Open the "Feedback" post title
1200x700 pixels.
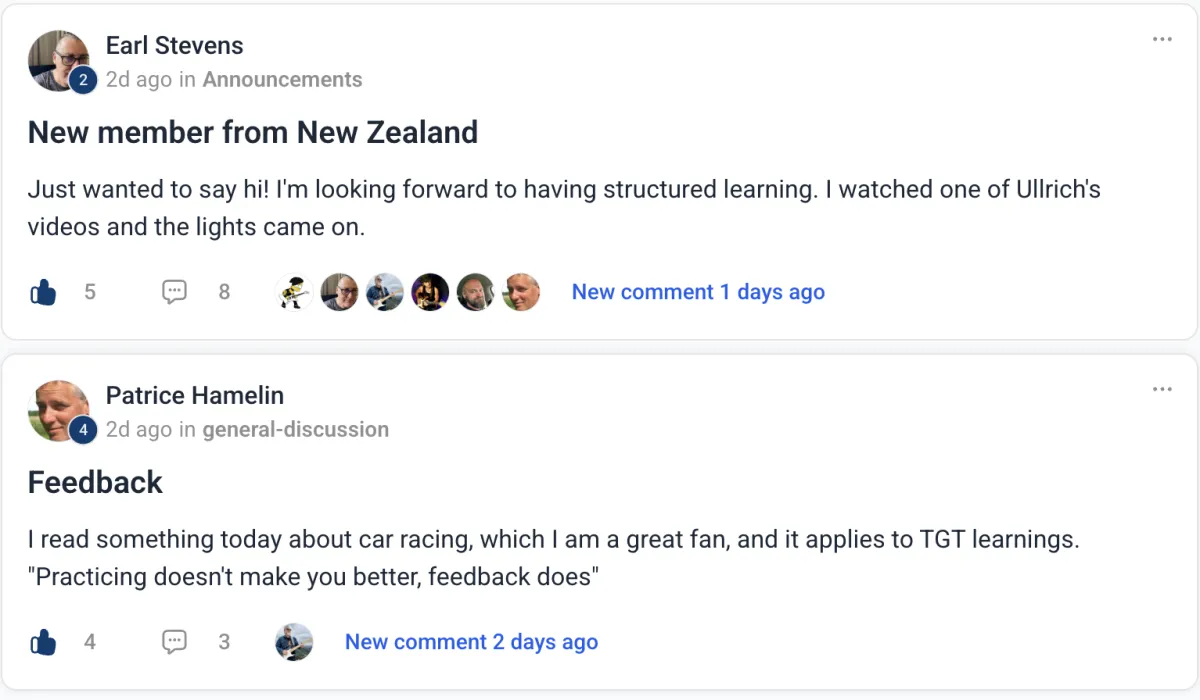tap(95, 482)
